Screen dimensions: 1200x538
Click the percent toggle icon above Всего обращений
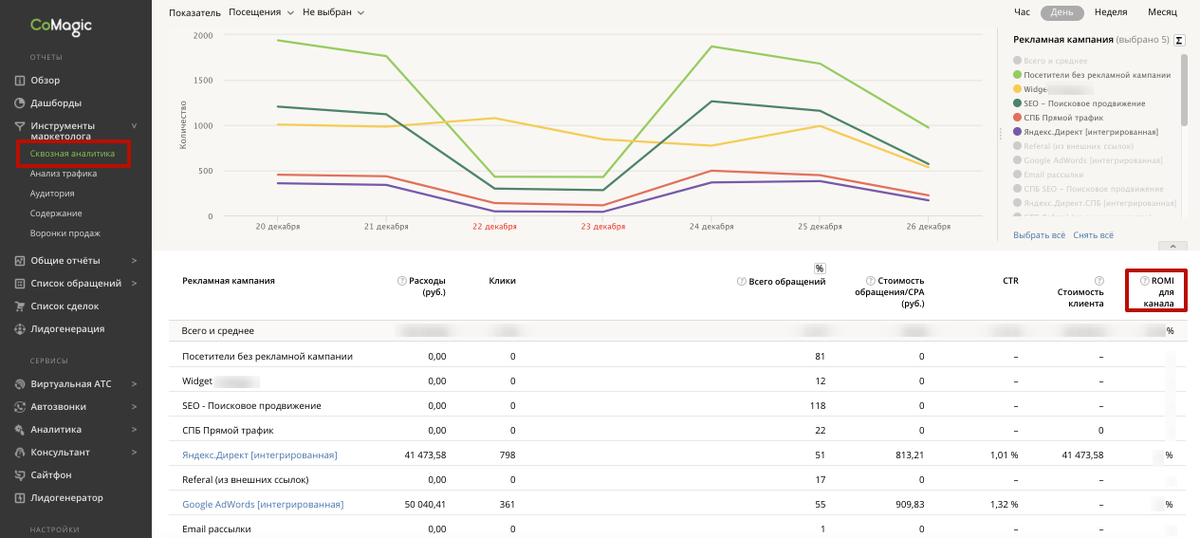[x=820, y=268]
